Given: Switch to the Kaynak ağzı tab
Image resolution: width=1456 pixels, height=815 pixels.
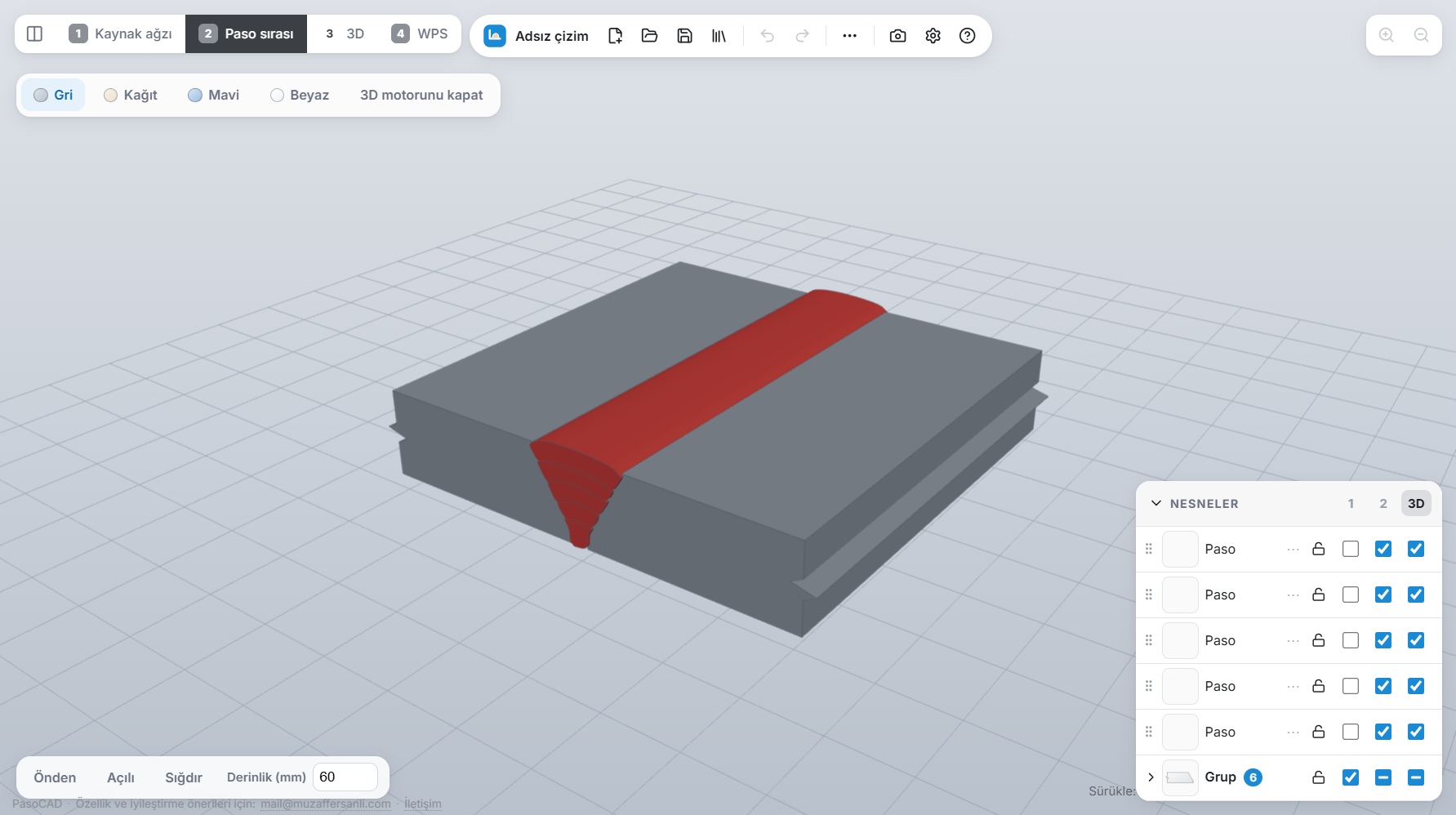Looking at the screenshot, I should 121,33.
